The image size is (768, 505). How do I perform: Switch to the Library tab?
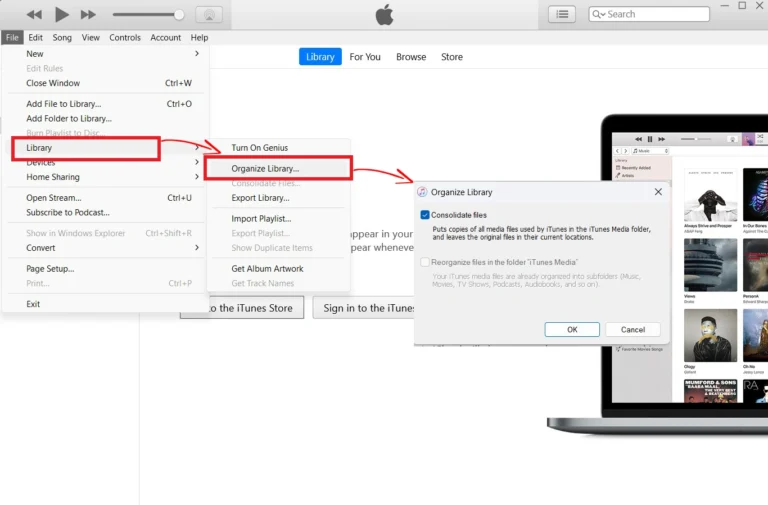tap(320, 57)
